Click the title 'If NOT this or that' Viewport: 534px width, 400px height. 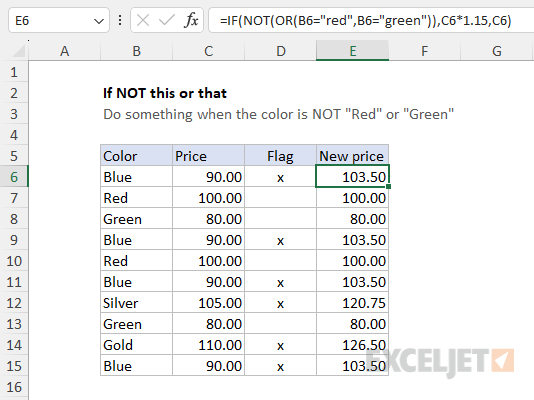coord(165,93)
